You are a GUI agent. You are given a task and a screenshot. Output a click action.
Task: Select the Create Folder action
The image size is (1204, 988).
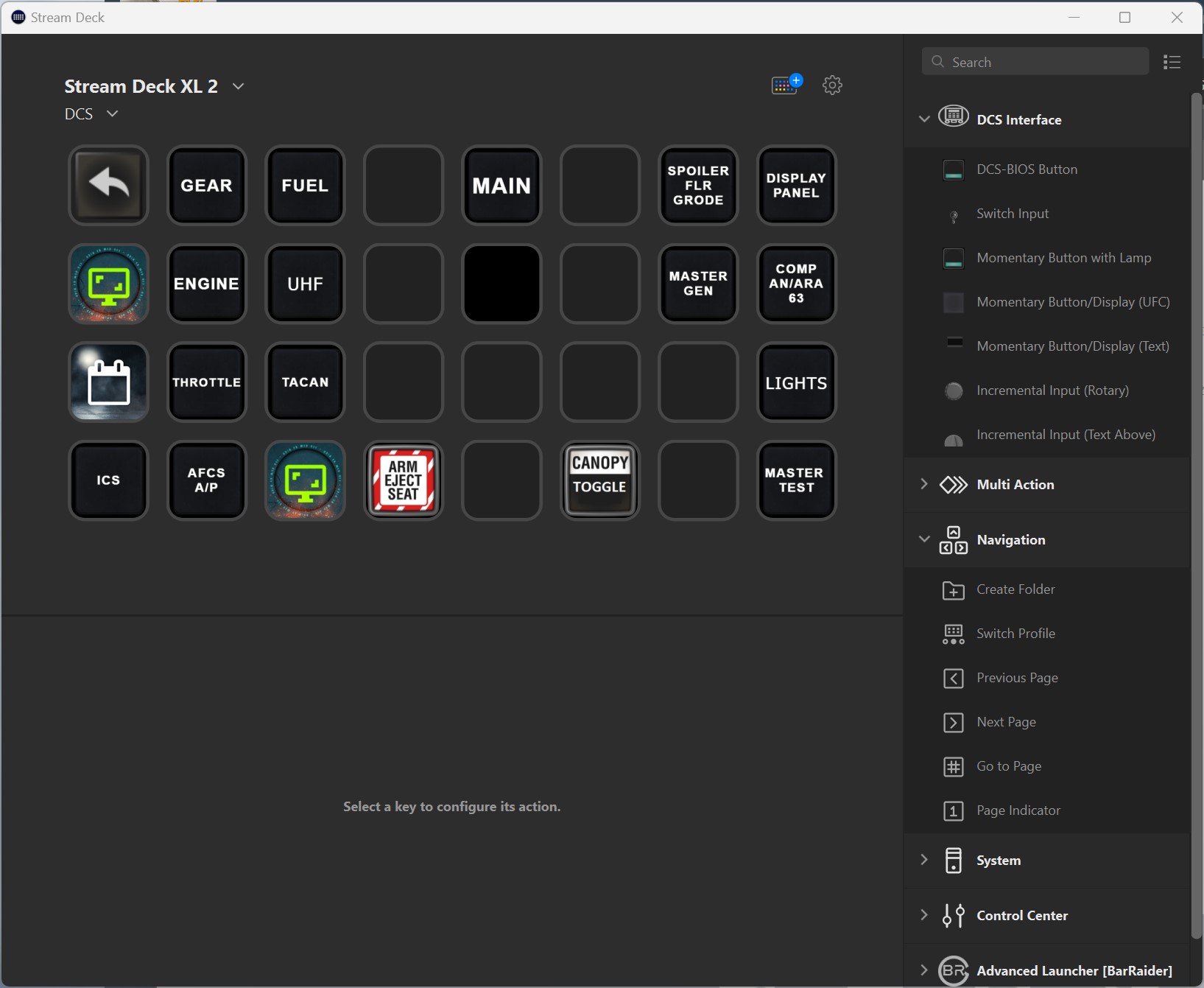coord(1015,589)
